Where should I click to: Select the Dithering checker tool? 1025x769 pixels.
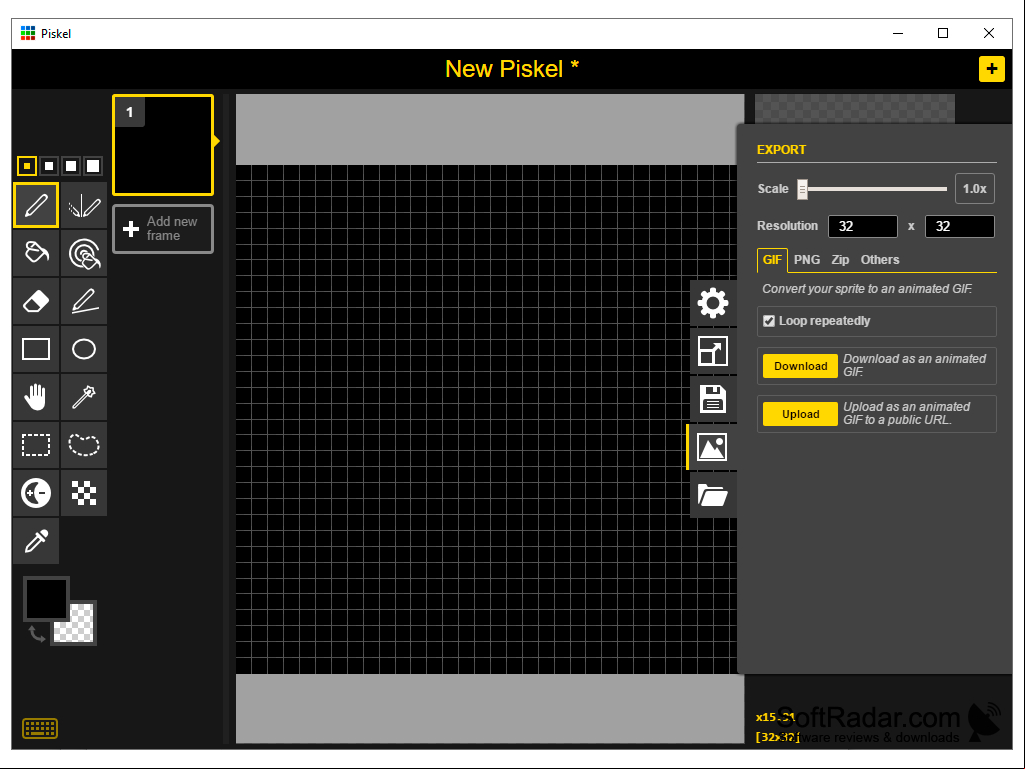[84, 493]
